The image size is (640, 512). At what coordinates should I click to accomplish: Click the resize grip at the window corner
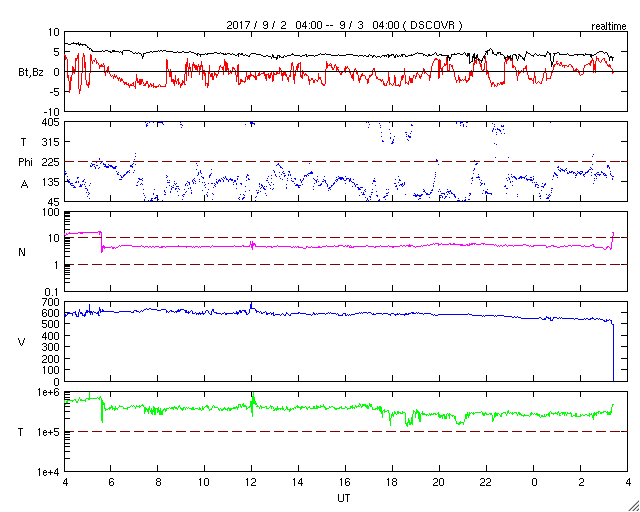pyautogui.click(x=633, y=505)
